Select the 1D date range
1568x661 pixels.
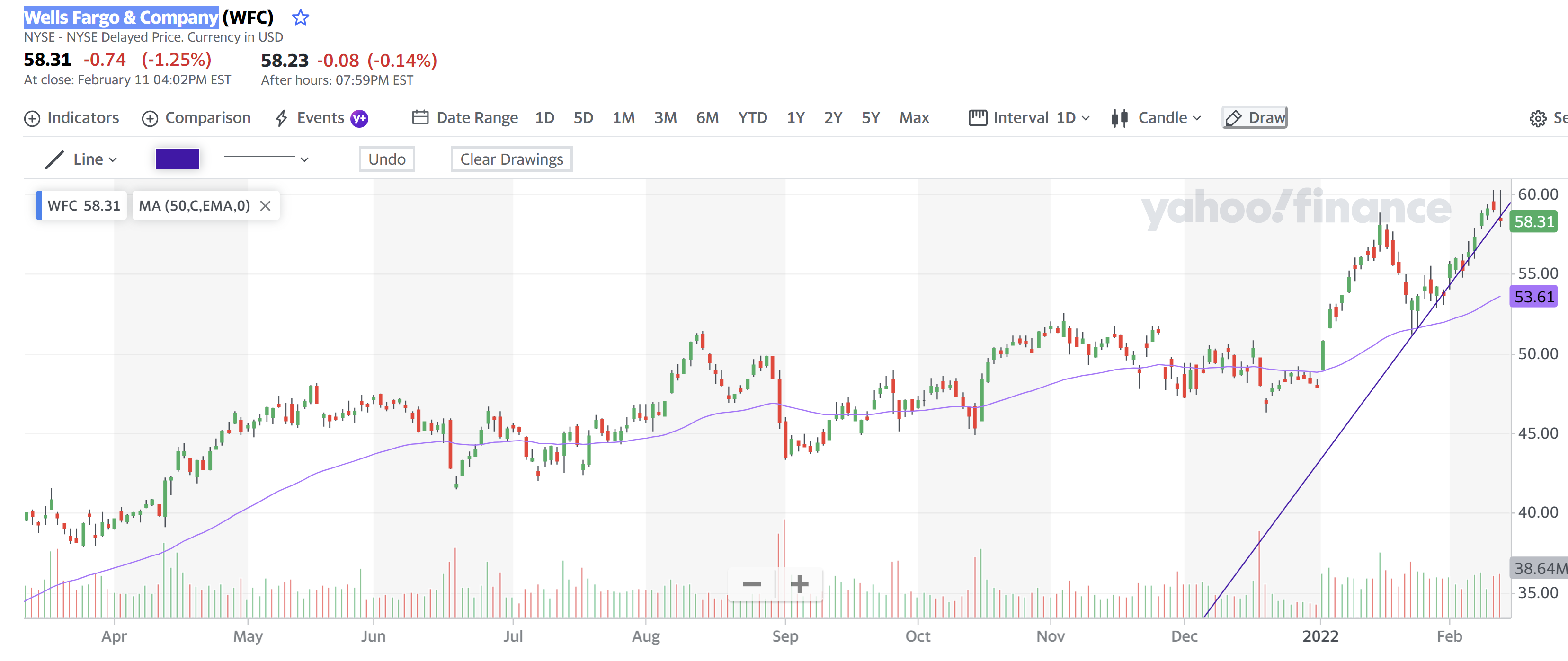point(544,118)
